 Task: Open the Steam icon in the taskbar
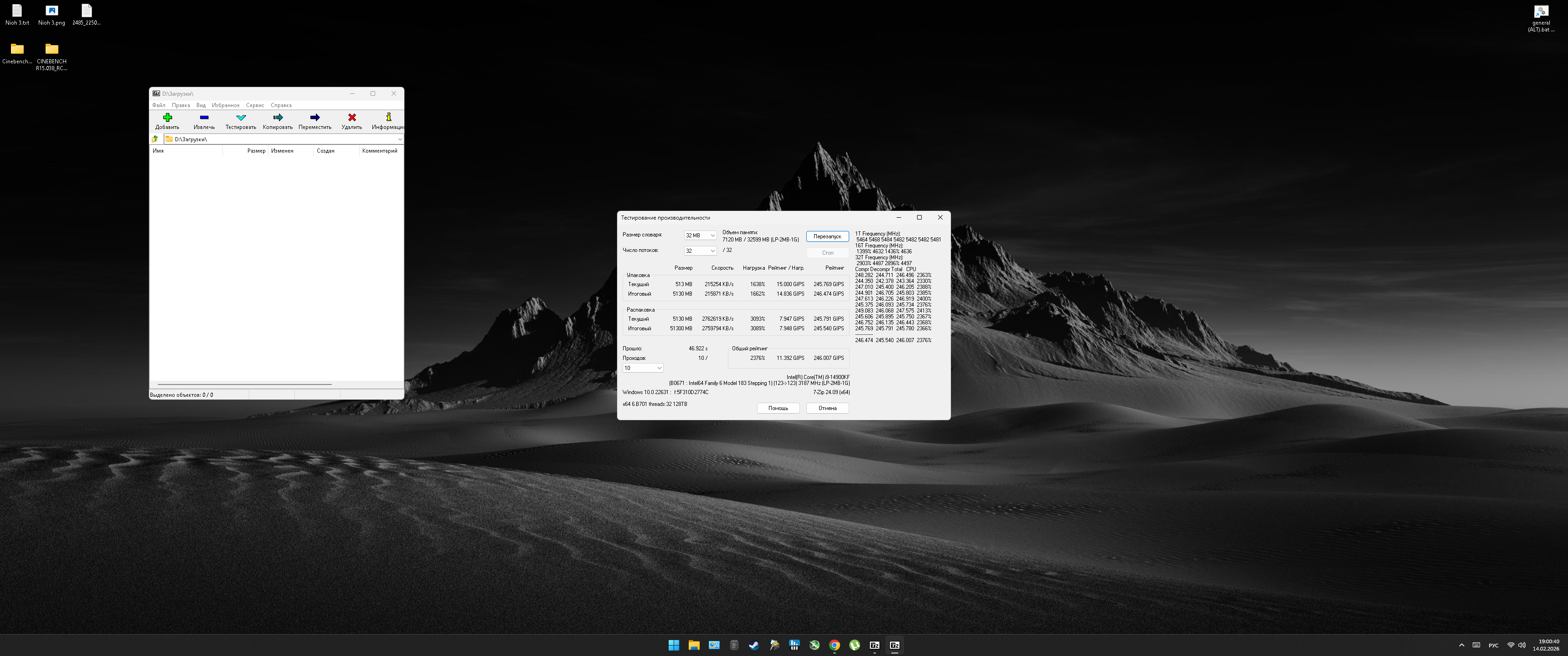coord(753,645)
